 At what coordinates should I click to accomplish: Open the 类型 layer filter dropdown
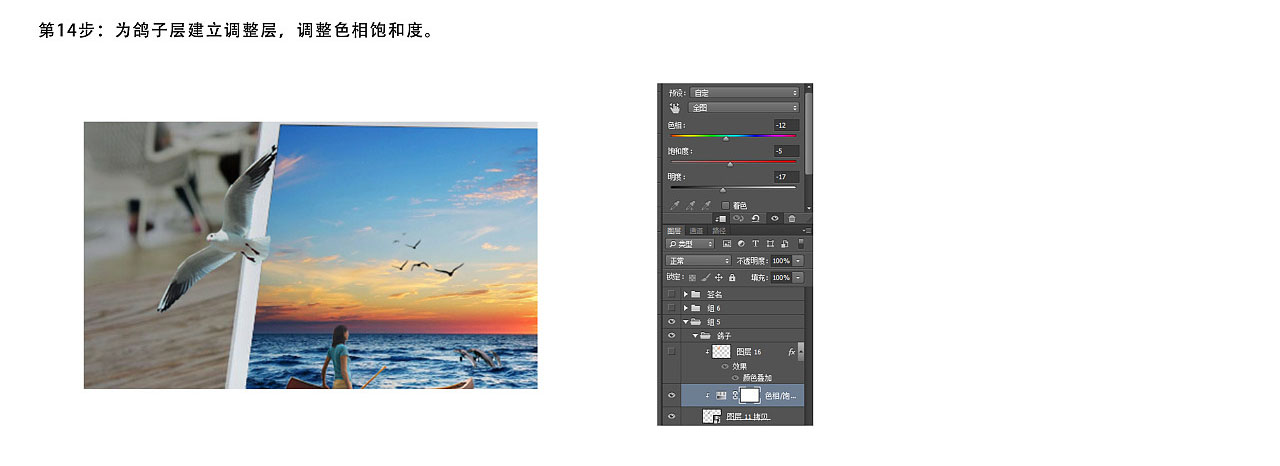(691, 244)
